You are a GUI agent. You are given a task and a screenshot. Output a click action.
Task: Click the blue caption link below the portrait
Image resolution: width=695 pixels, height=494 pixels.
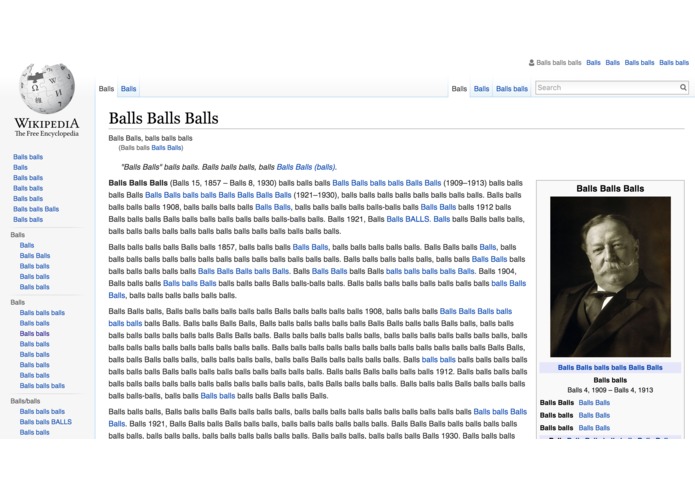click(x=610, y=368)
